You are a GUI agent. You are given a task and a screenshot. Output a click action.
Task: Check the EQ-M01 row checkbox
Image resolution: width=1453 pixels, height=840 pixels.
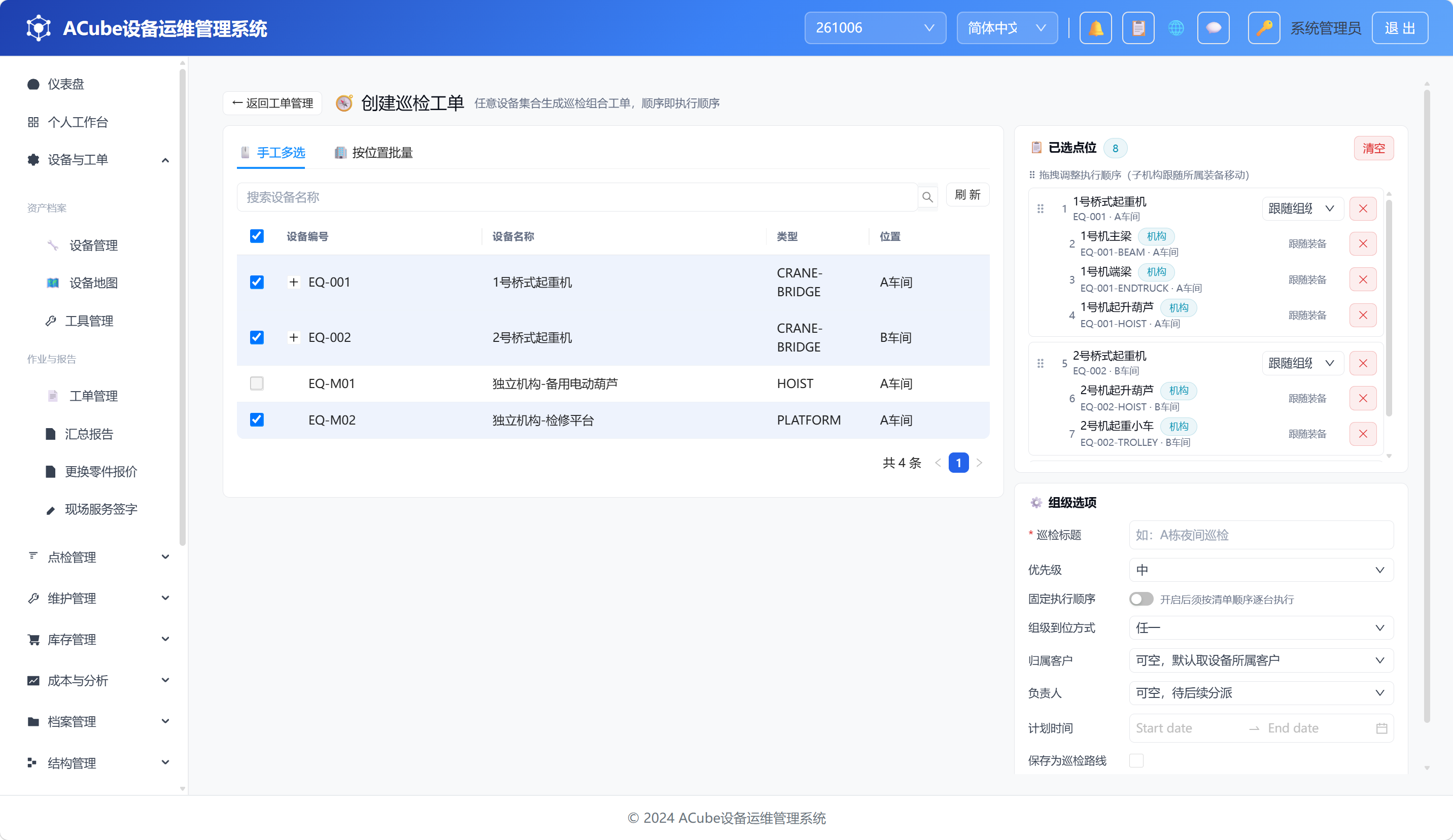tap(257, 383)
